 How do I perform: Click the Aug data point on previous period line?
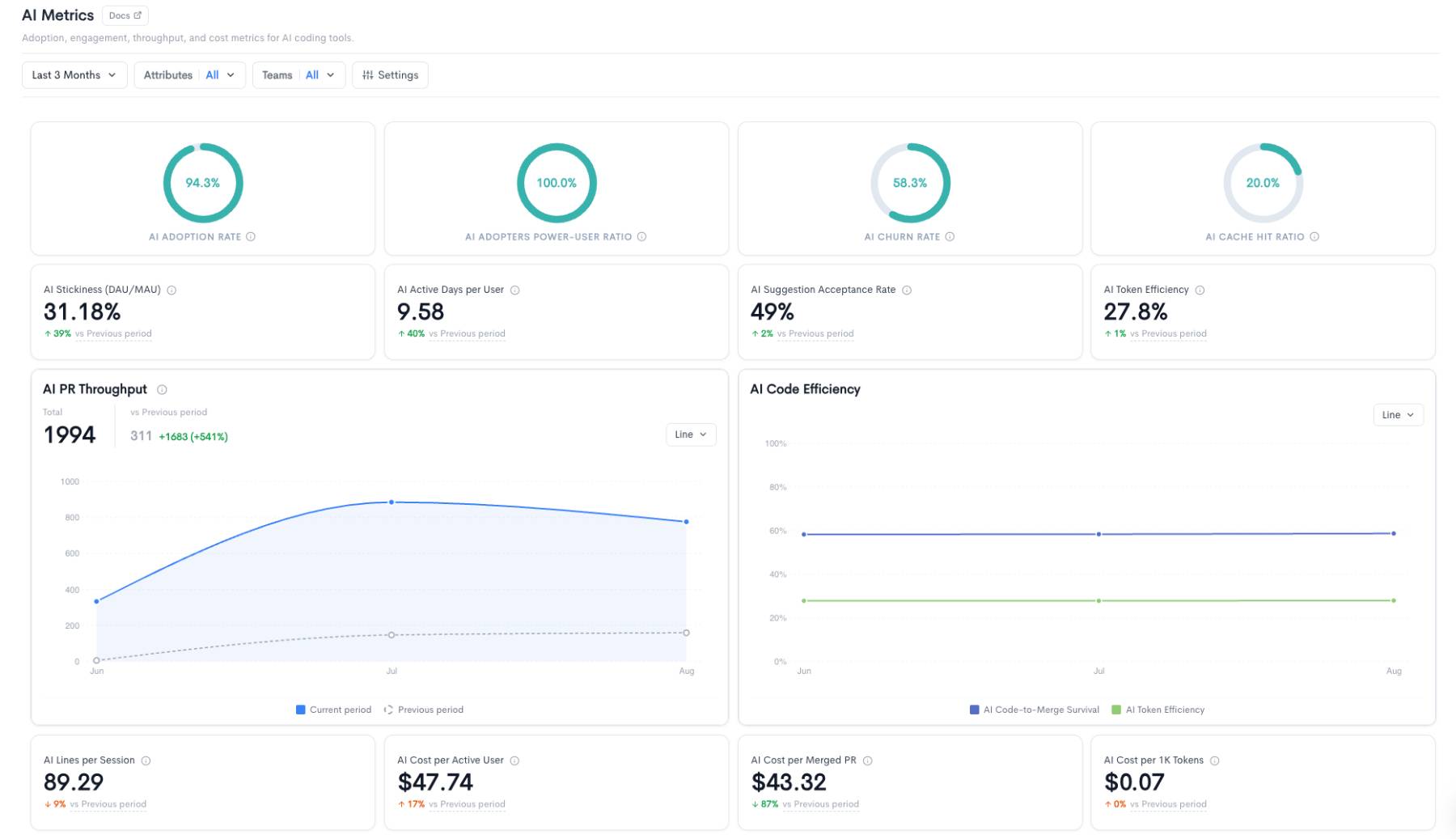(686, 633)
